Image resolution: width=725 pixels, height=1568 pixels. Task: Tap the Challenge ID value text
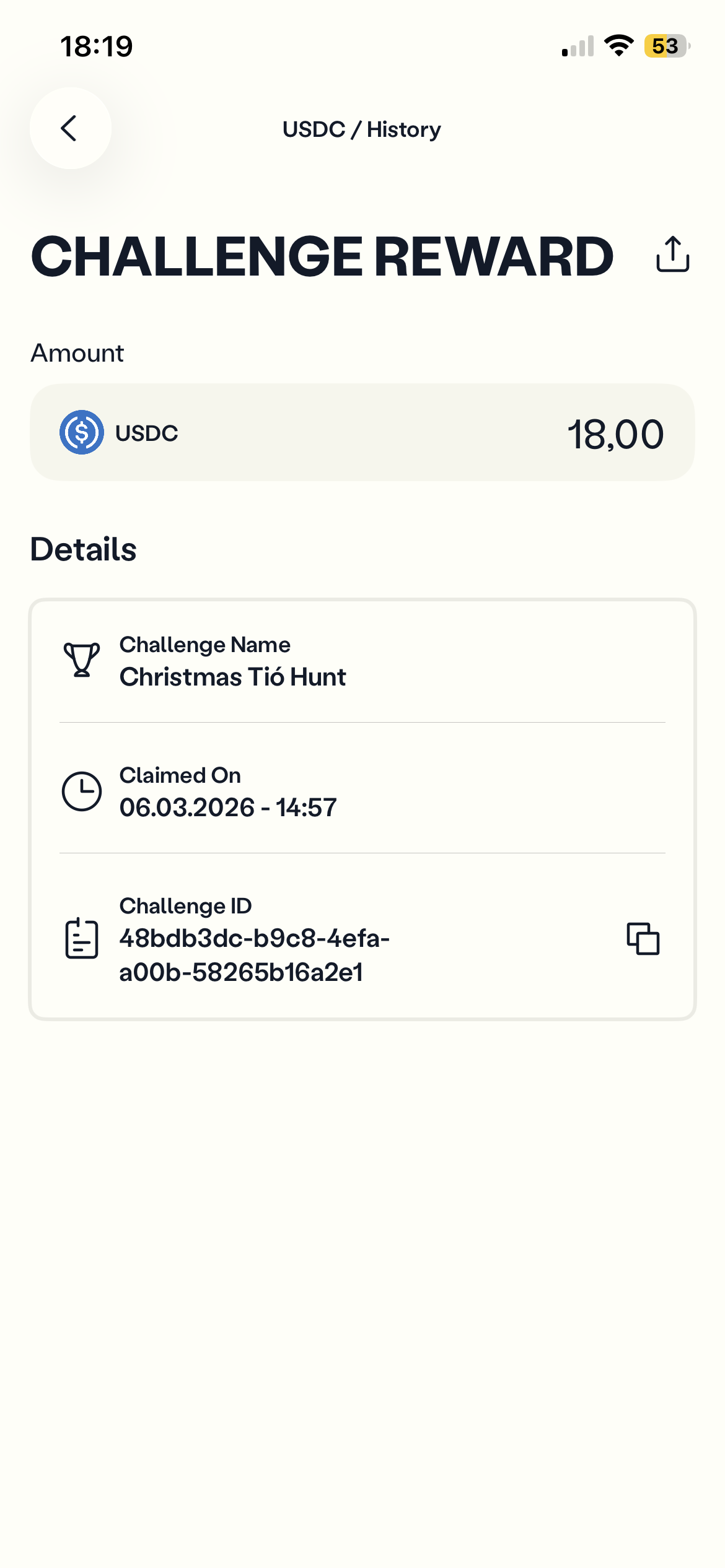coord(254,955)
